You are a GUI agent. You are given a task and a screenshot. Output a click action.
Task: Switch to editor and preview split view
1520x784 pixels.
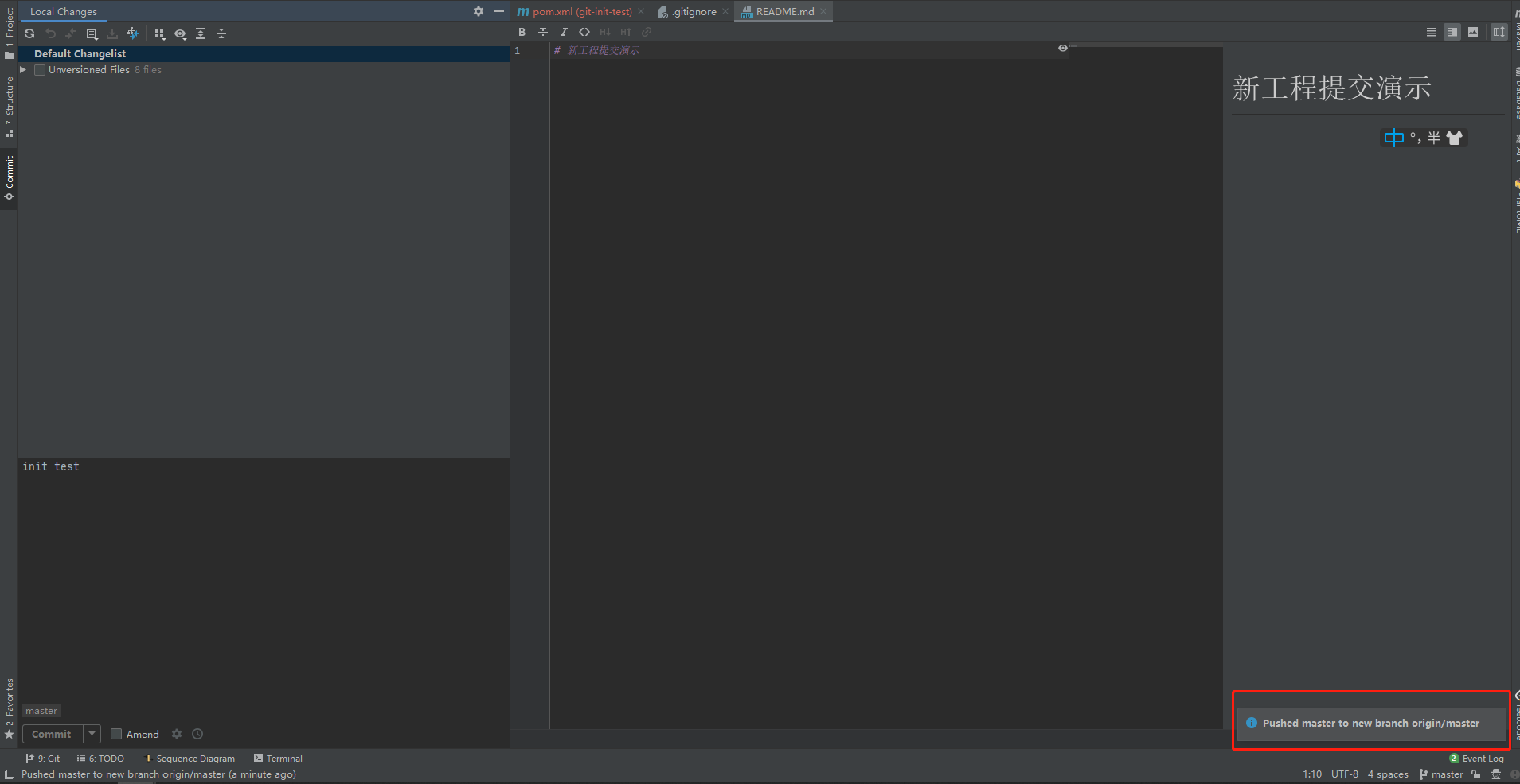1452,32
